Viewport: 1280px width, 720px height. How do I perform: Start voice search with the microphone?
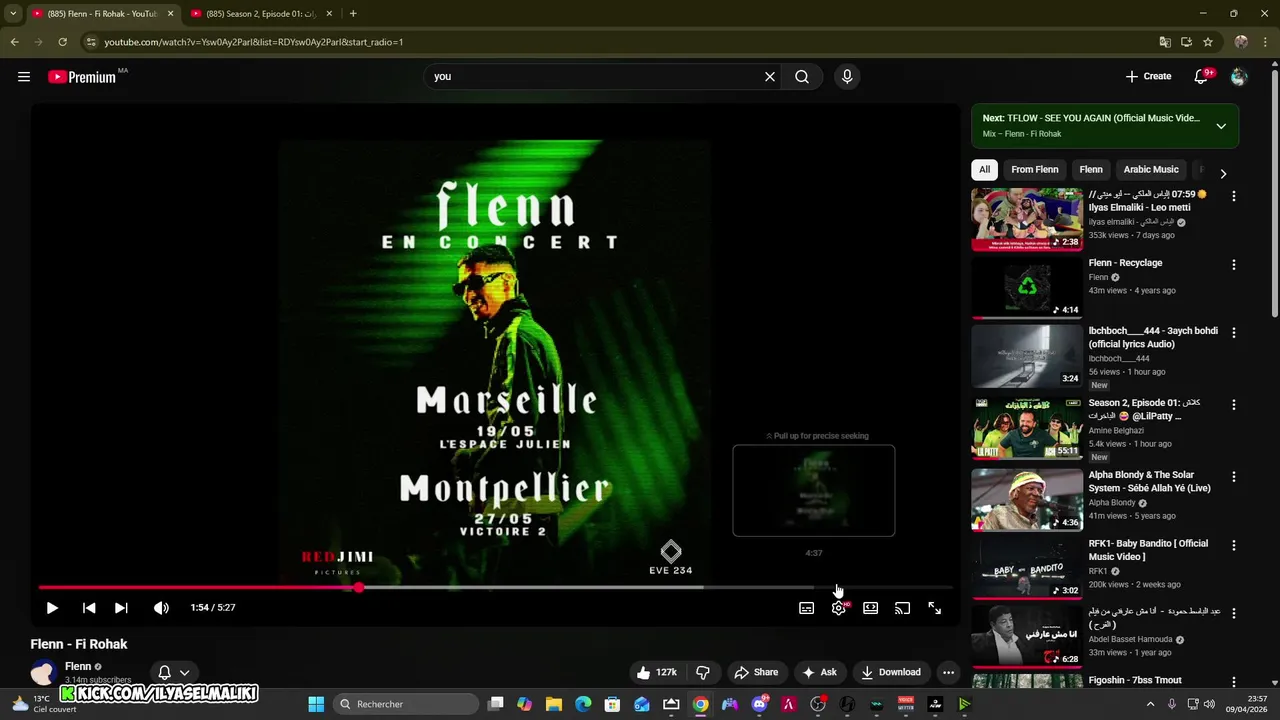(847, 76)
